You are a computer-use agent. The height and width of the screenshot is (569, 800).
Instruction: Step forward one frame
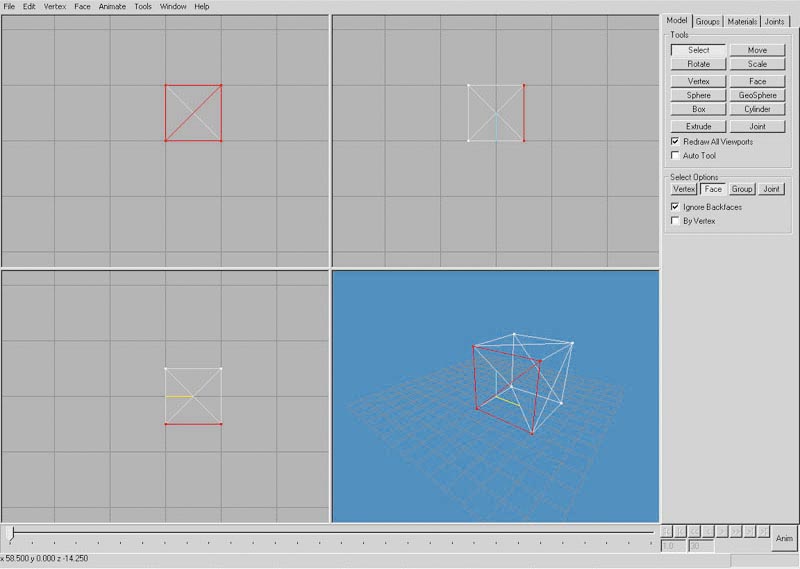(x=721, y=532)
